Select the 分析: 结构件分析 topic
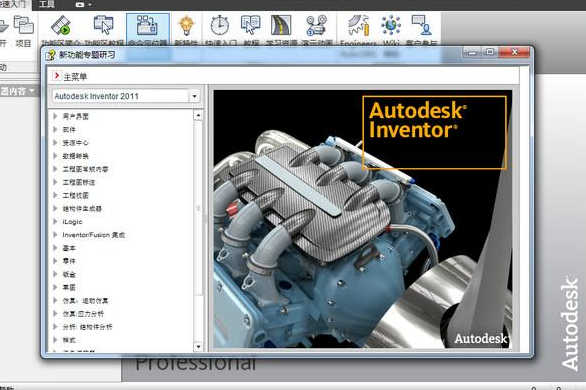586x390 pixels. click(87, 327)
